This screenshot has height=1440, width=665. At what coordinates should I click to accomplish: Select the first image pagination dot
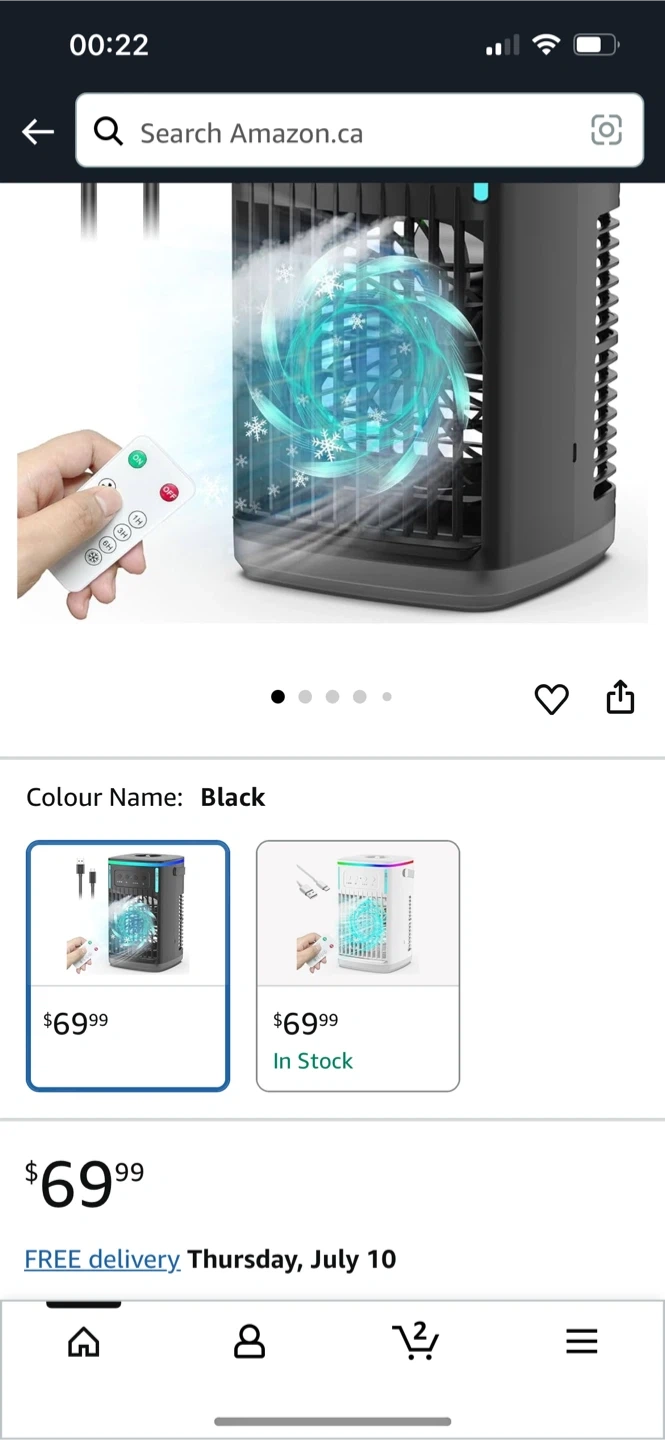[x=278, y=697]
